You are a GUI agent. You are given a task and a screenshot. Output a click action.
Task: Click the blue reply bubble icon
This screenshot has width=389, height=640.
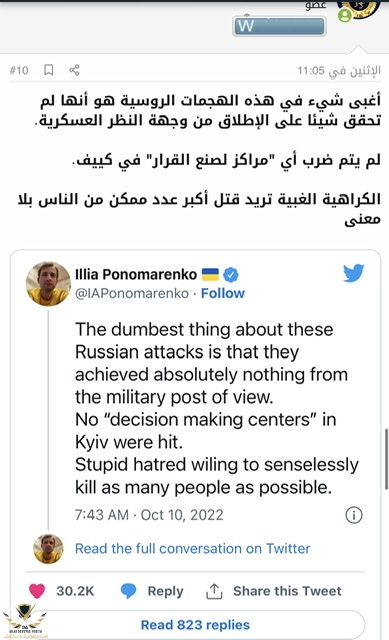tap(129, 591)
